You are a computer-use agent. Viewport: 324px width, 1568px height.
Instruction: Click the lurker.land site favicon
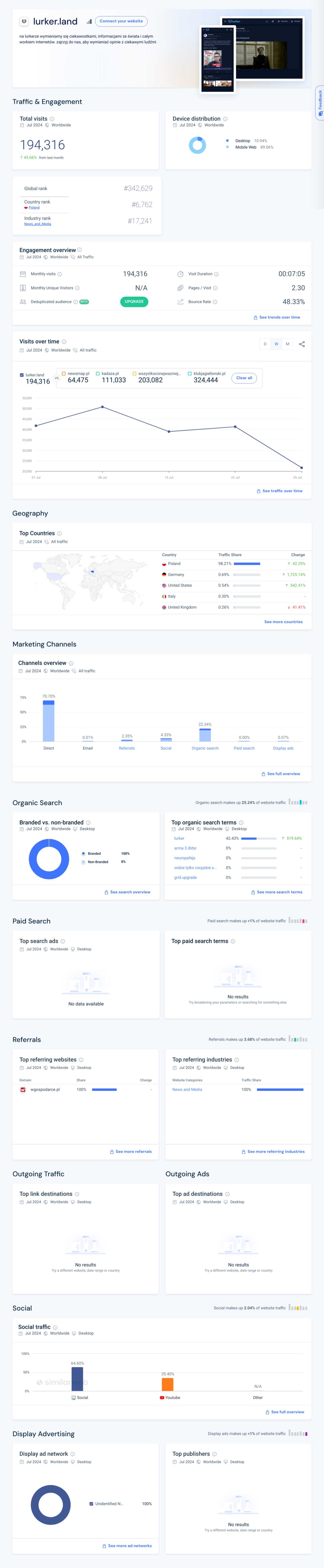point(24,21)
